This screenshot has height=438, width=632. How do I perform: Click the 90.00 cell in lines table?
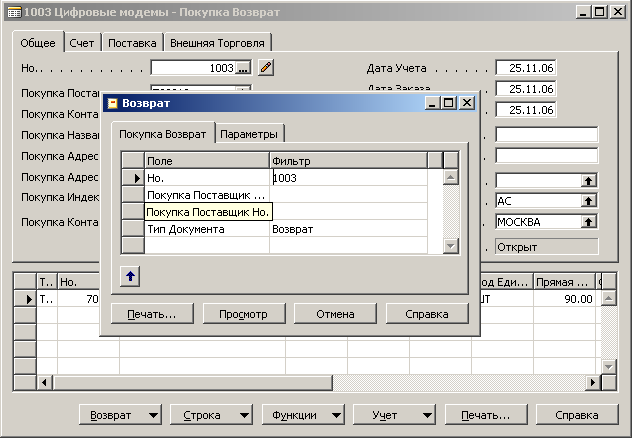(564, 299)
